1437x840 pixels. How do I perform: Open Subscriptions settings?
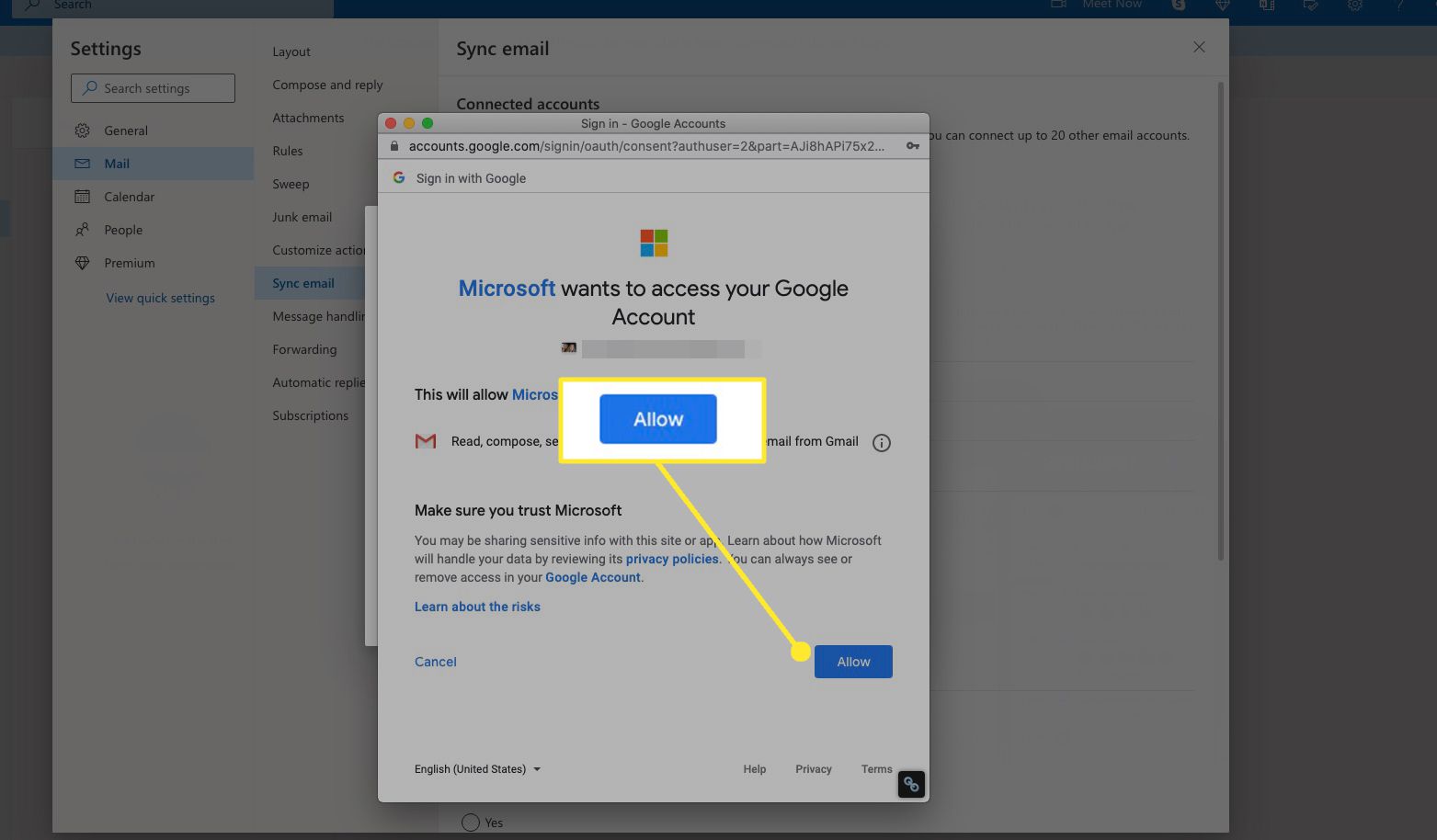pos(310,415)
